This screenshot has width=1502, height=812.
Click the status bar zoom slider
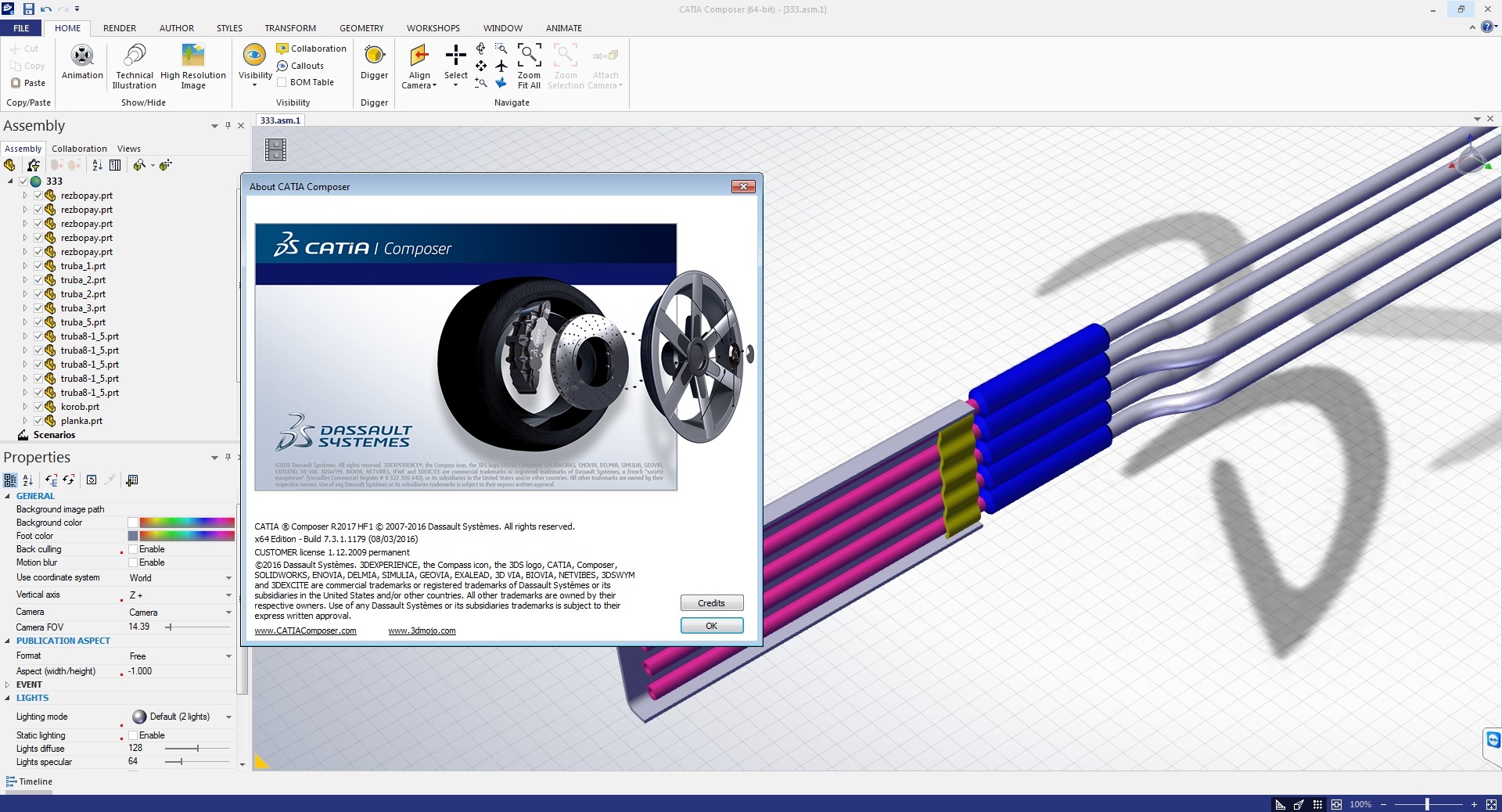pos(1428,804)
